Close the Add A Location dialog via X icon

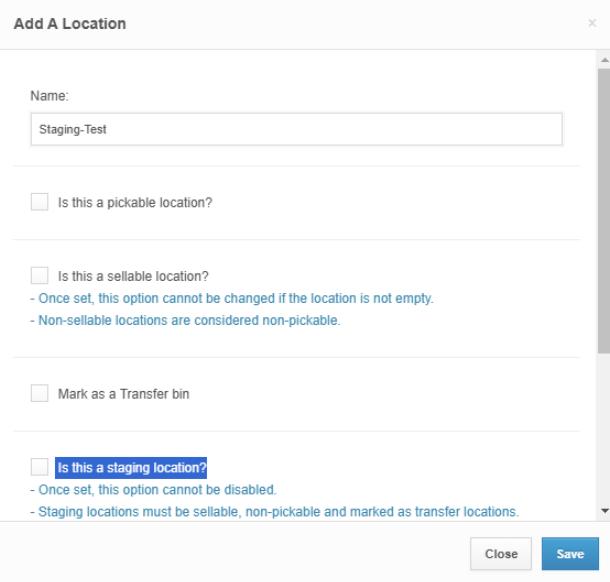click(x=592, y=23)
